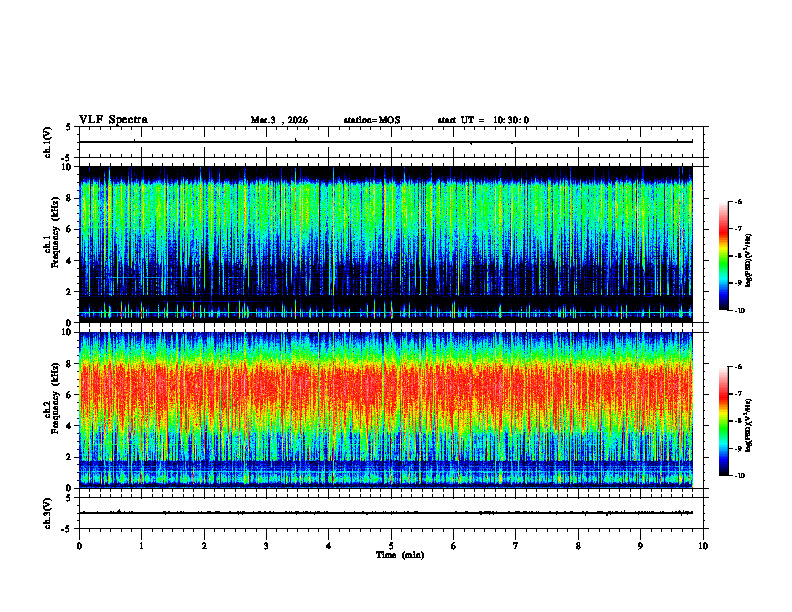The image size is (792, 612).
Task: Click the "Time (min)" axis title
Action: pos(400,555)
